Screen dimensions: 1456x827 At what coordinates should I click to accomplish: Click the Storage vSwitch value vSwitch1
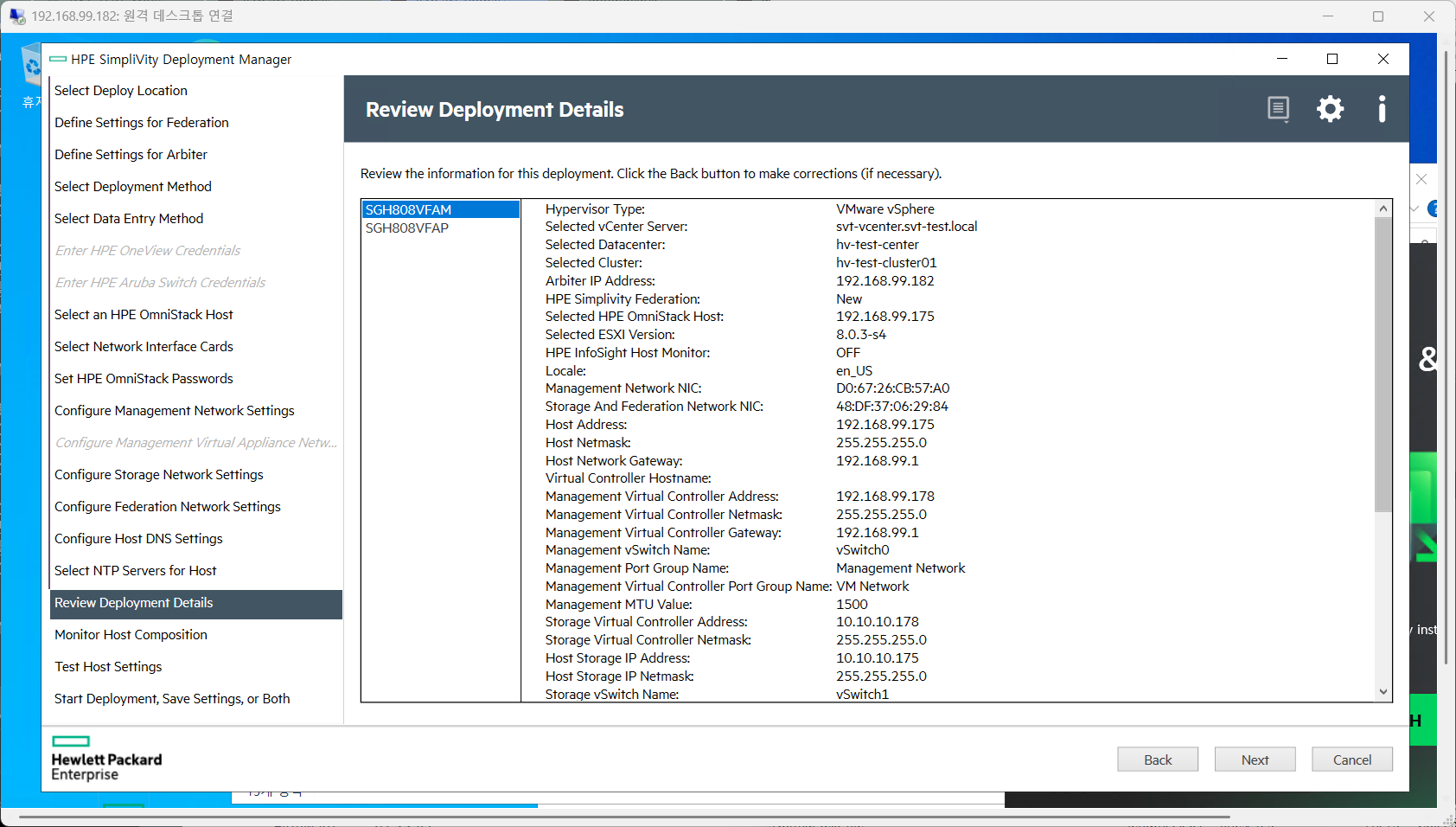pos(862,694)
